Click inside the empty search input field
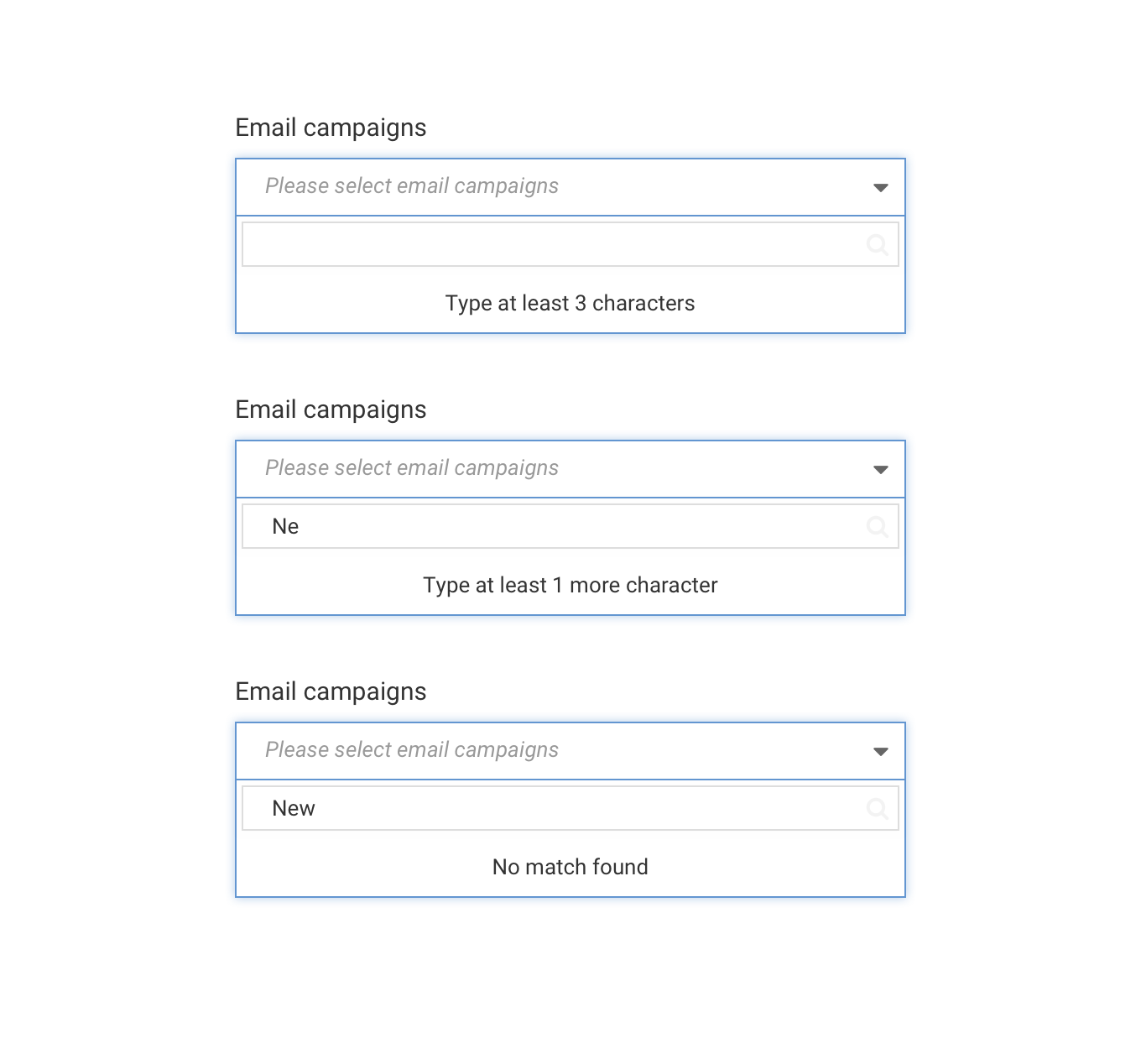This screenshot has height=1064, width=1141. click(x=545, y=244)
